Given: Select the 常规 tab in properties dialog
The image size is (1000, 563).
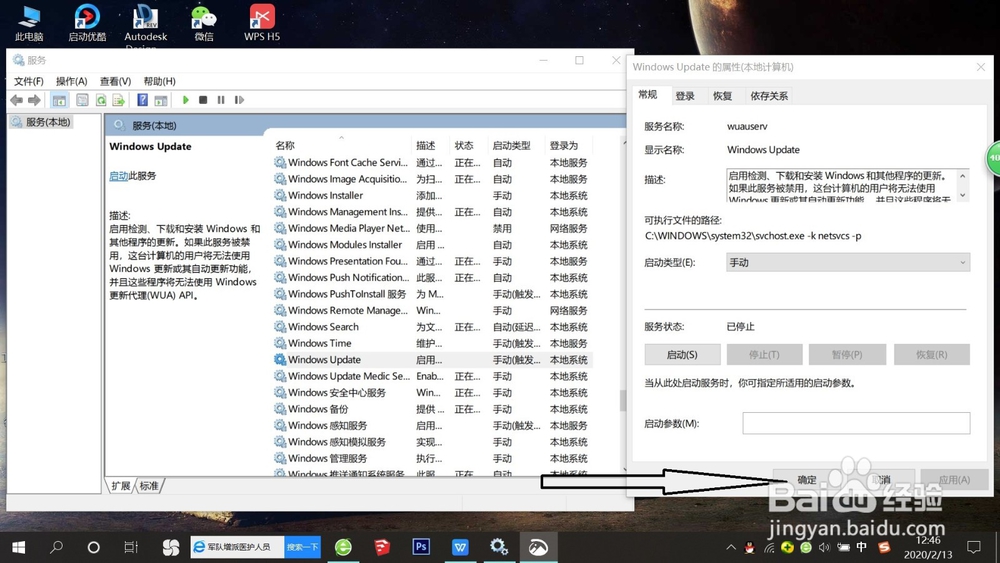Looking at the screenshot, I should [648, 94].
